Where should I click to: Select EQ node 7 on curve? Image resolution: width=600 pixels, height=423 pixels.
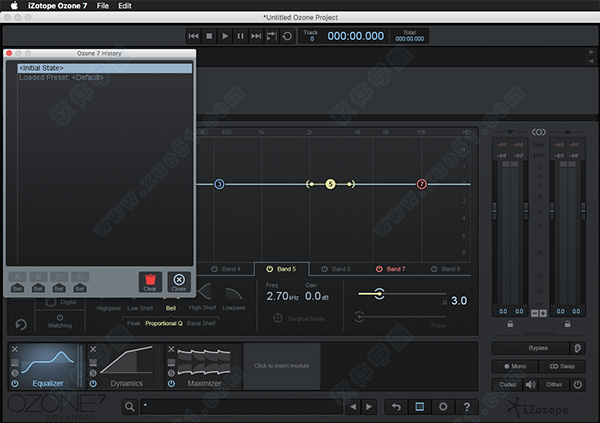pyautogui.click(x=421, y=184)
